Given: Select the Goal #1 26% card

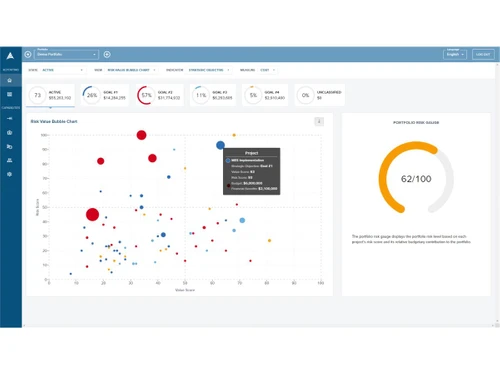Looking at the screenshot, I should 105,95.
